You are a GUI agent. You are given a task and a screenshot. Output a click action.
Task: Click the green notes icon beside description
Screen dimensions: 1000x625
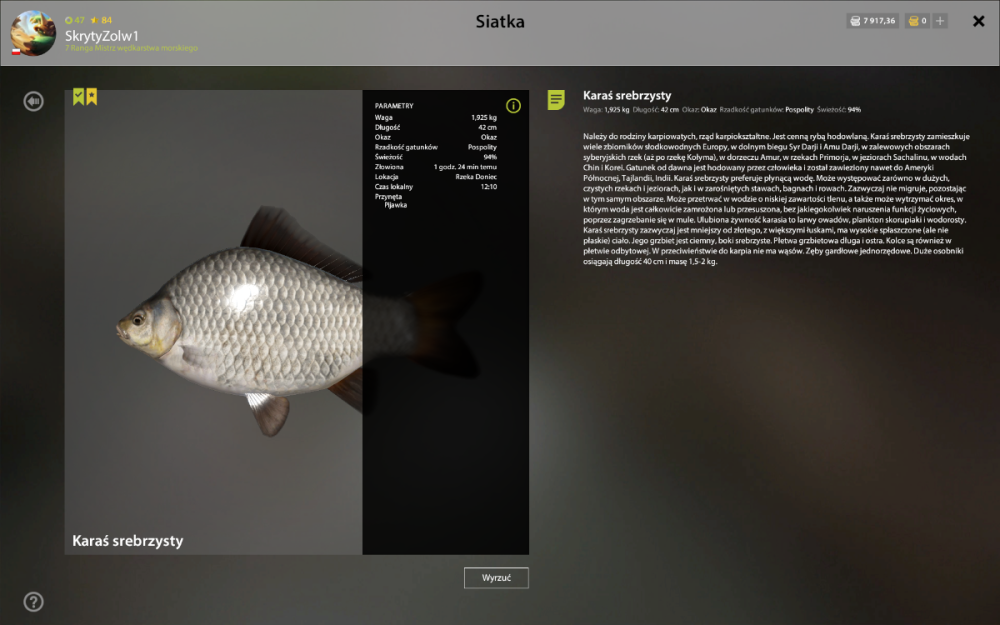point(556,99)
